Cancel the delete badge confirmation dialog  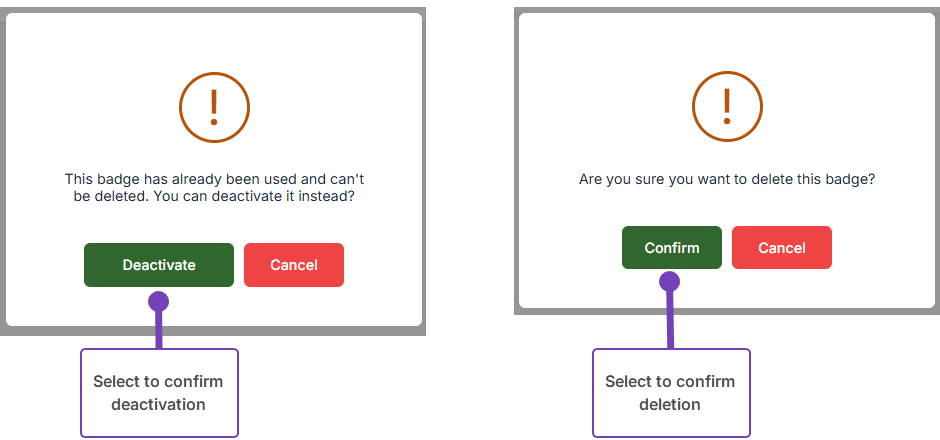tap(781, 247)
